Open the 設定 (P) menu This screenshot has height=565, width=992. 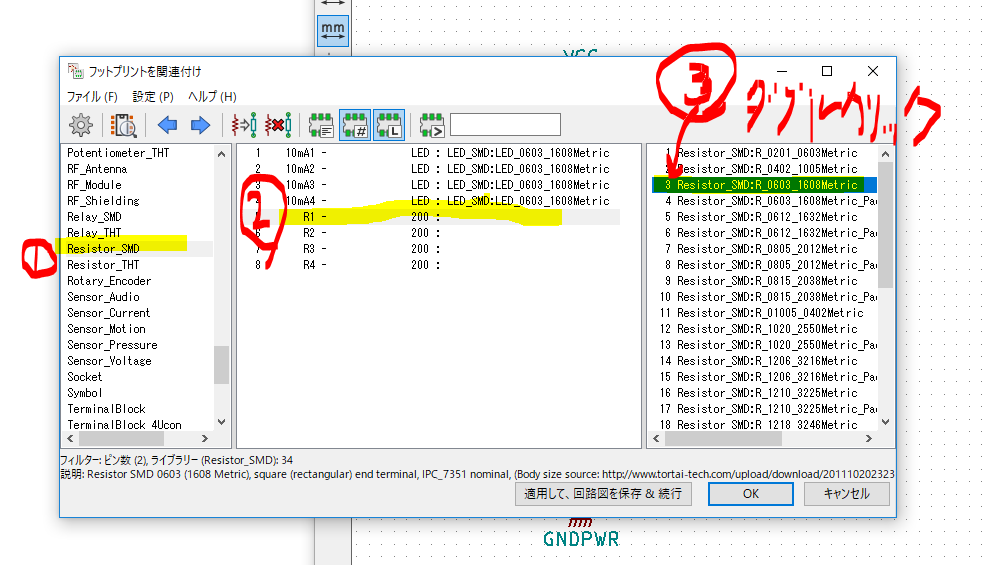coord(152,97)
